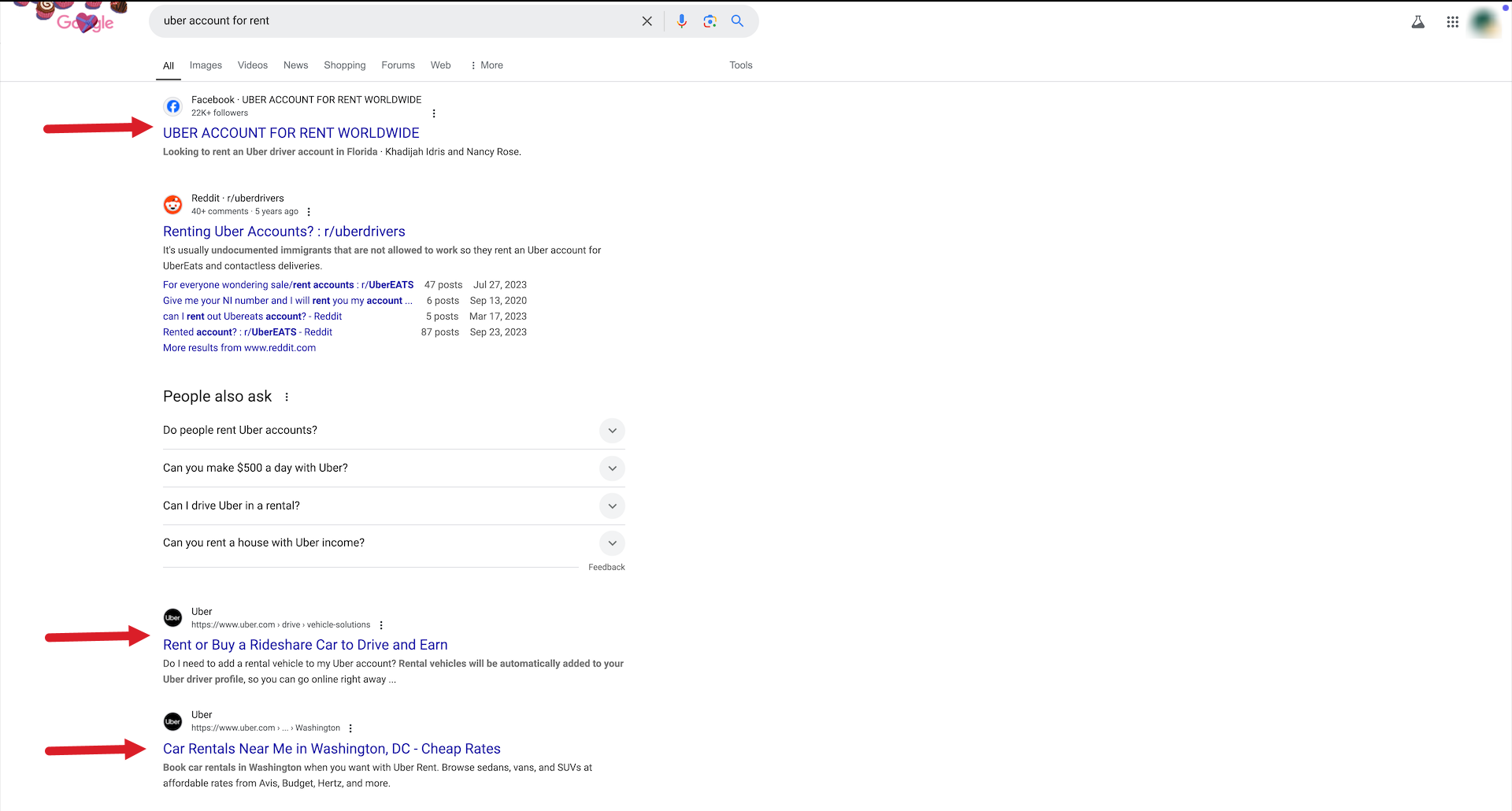Open 'Rent or Buy a Rideshare Car' result
1512x811 pixels.
[x=306, y=645]
